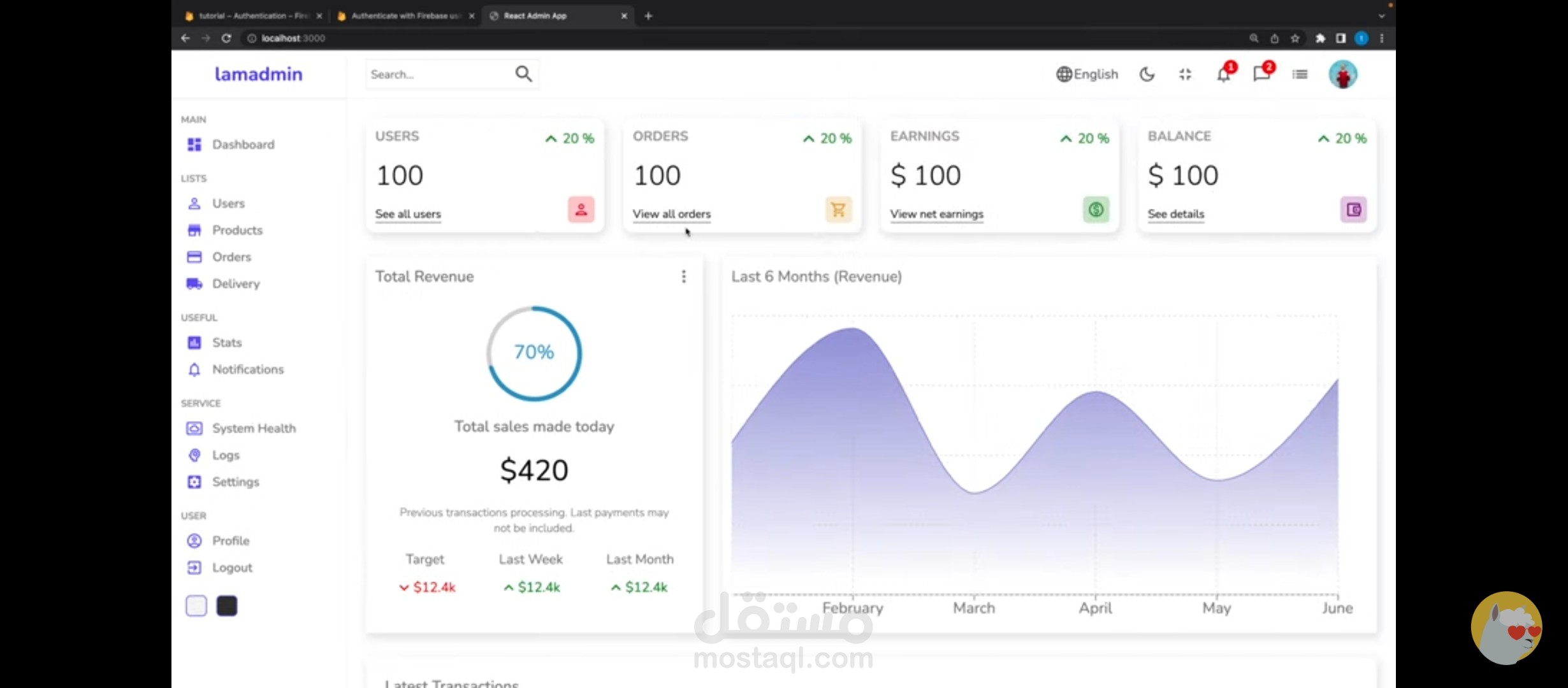
Task: Click the View net earnings link
Action: 936,214
